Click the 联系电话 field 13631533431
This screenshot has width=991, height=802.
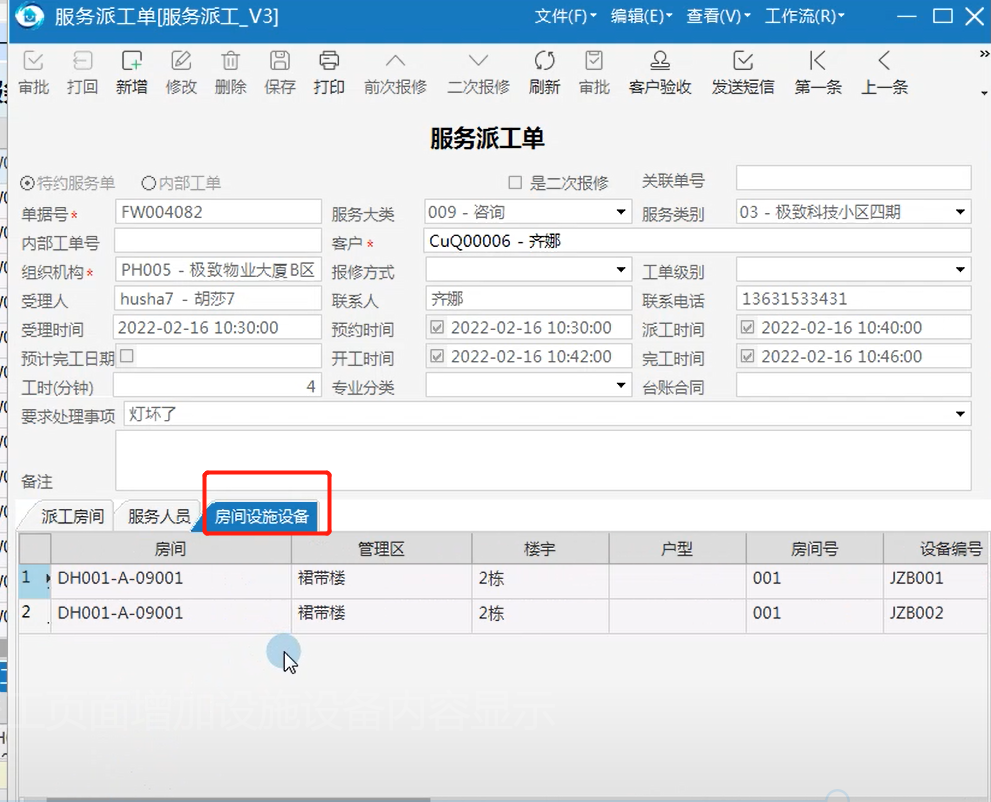[x=853, y=298]
